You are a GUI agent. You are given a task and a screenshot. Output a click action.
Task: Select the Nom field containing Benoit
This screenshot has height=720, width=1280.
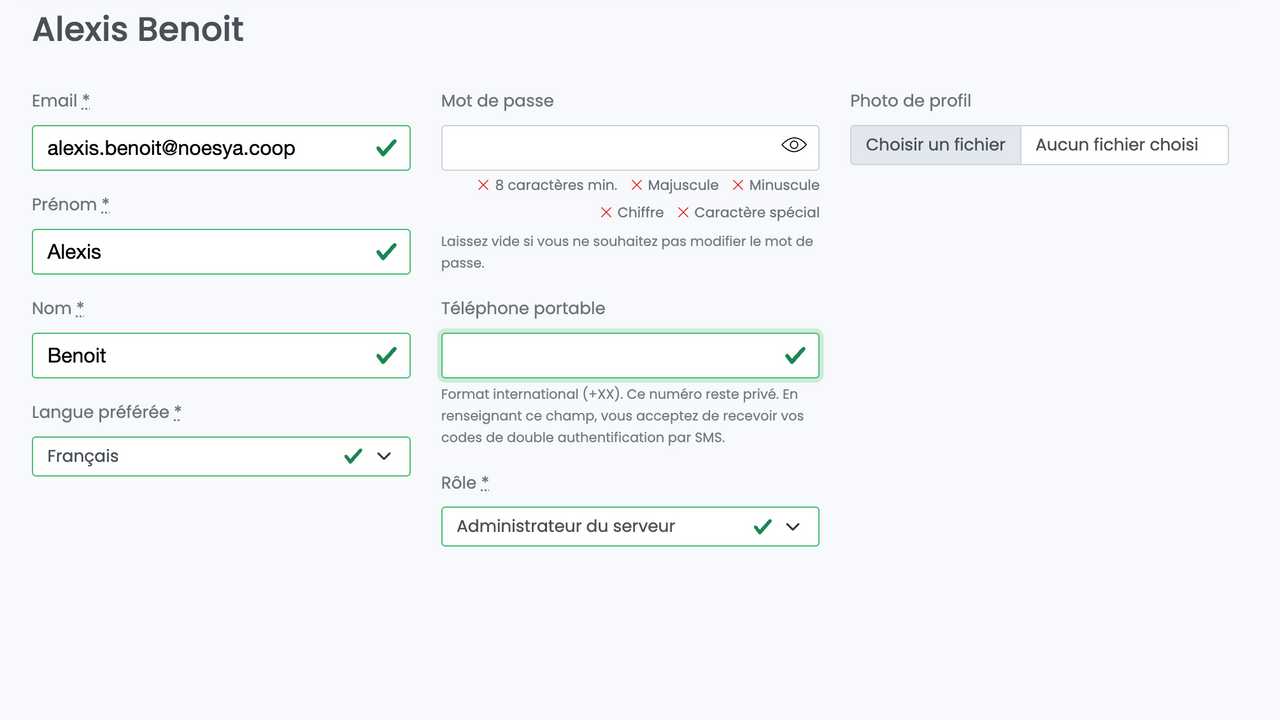pyautogui.click(x=200, y=355)
